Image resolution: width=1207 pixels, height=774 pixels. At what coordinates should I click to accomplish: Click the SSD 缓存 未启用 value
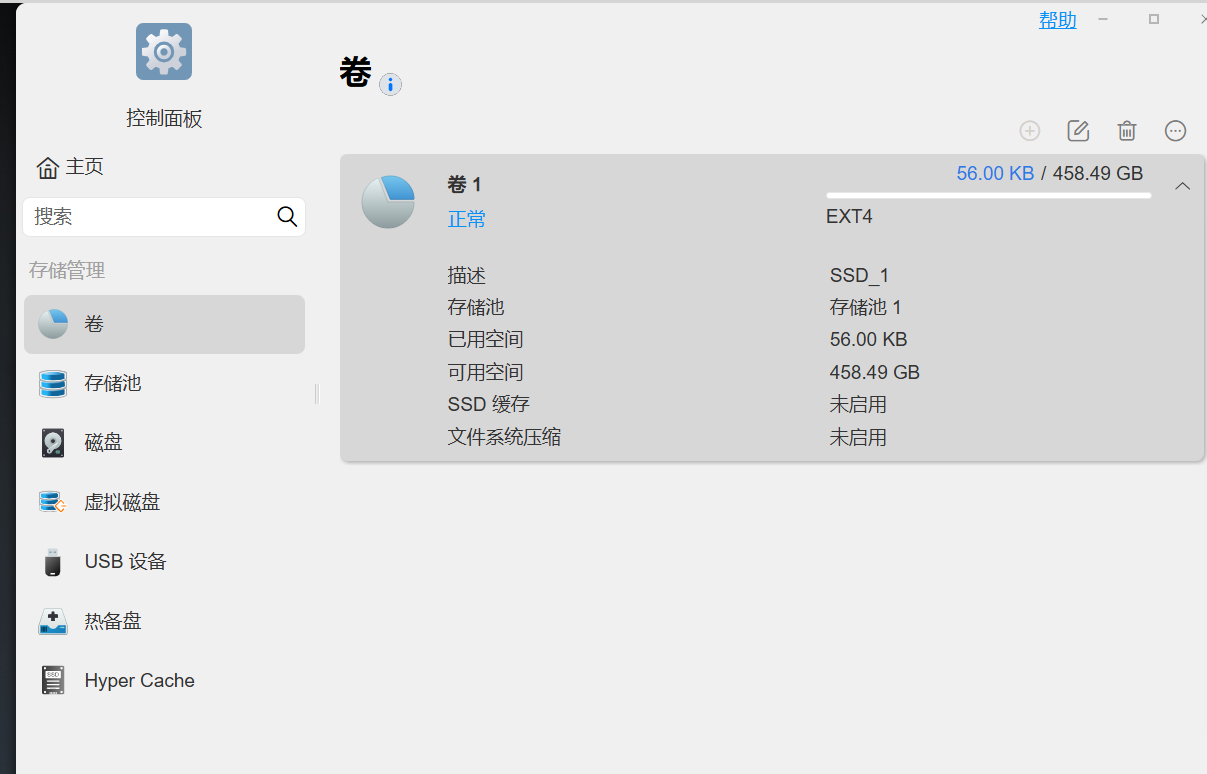click(x=858, y=405)
